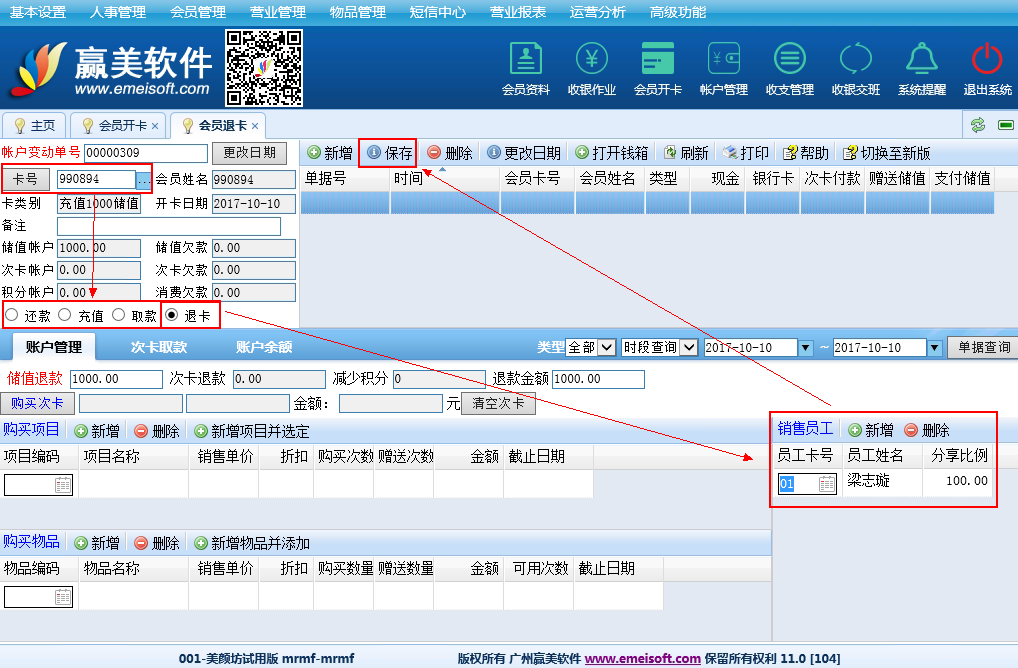Close the 会员退卡 tab

coord(255,126)
